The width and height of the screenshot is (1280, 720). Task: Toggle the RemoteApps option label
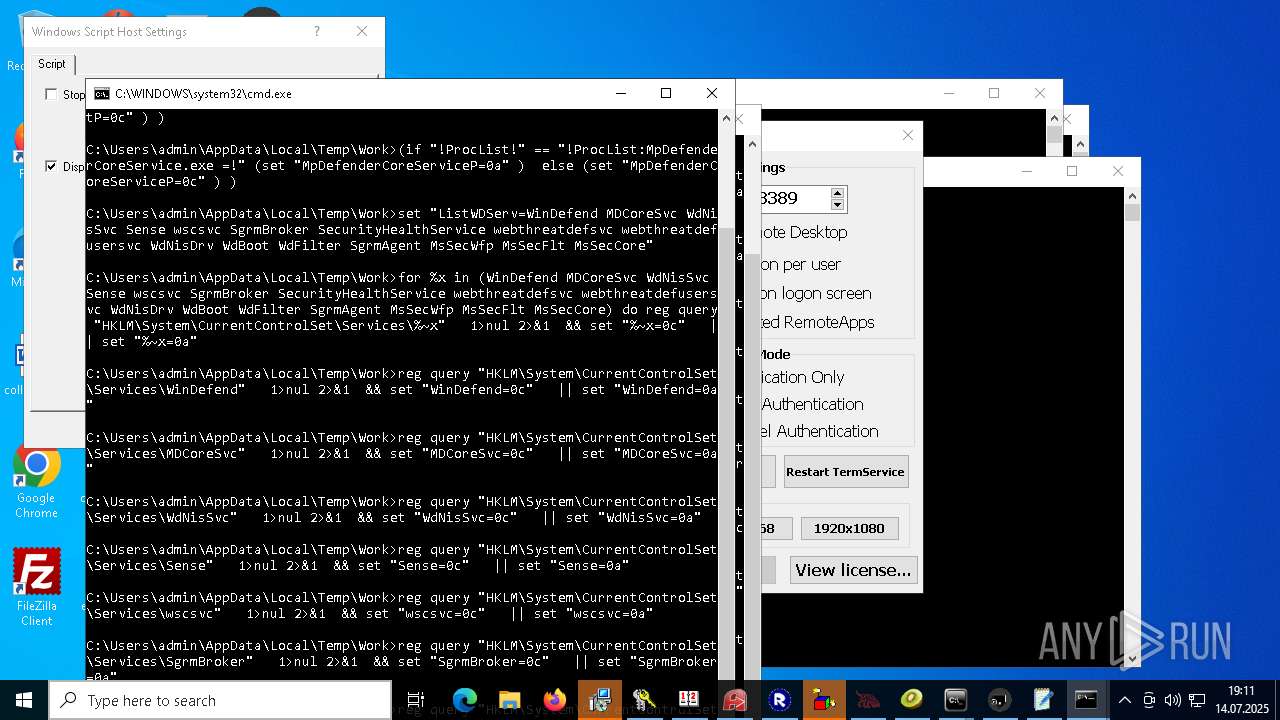(818, 322)
